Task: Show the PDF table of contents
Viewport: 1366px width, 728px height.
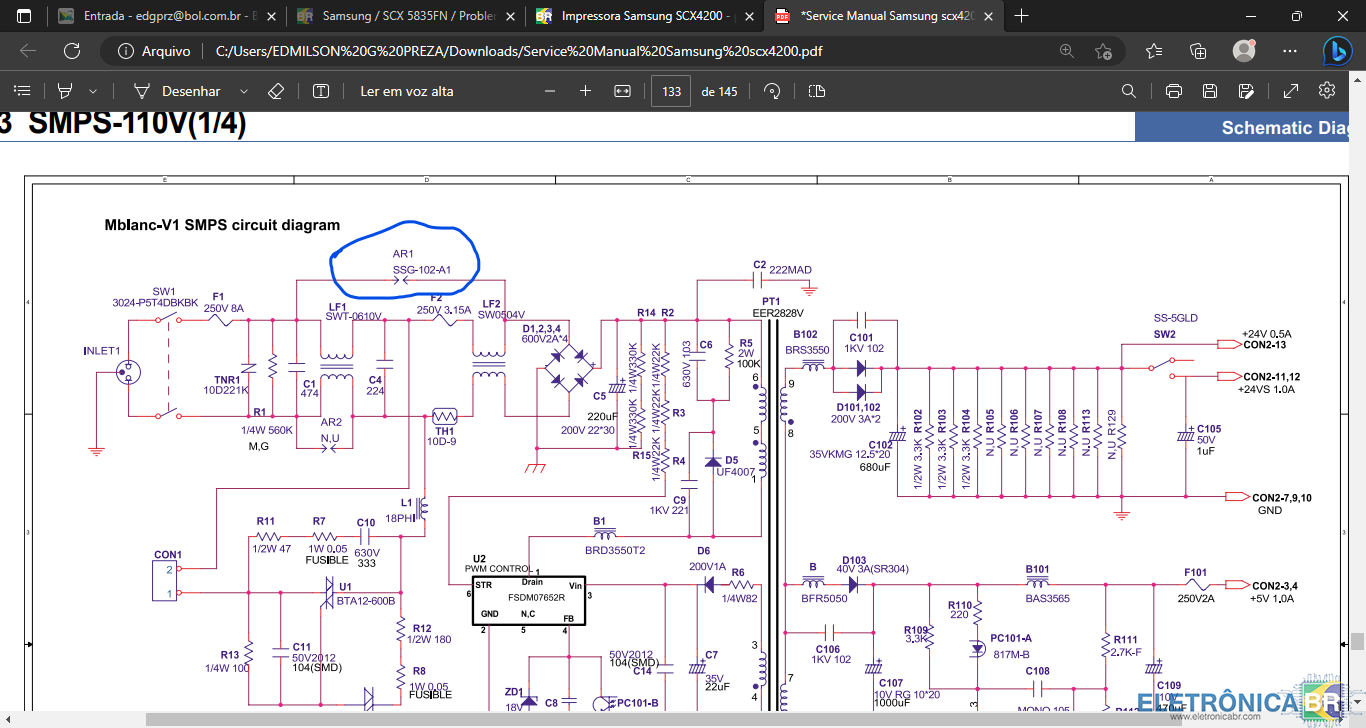Action: 22,91
